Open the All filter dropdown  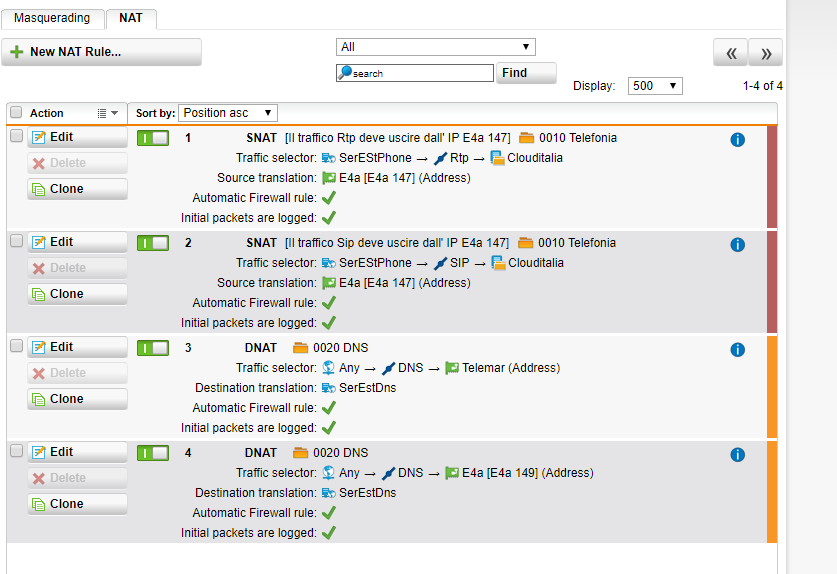(436, 47)
